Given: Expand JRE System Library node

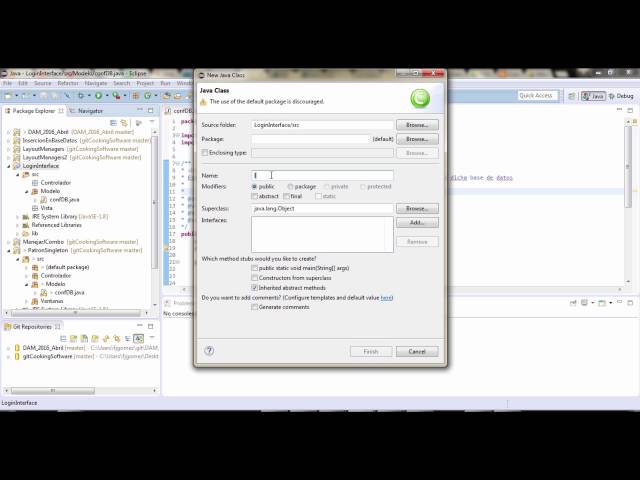Looking at the screenshot, I should [18, 217].
